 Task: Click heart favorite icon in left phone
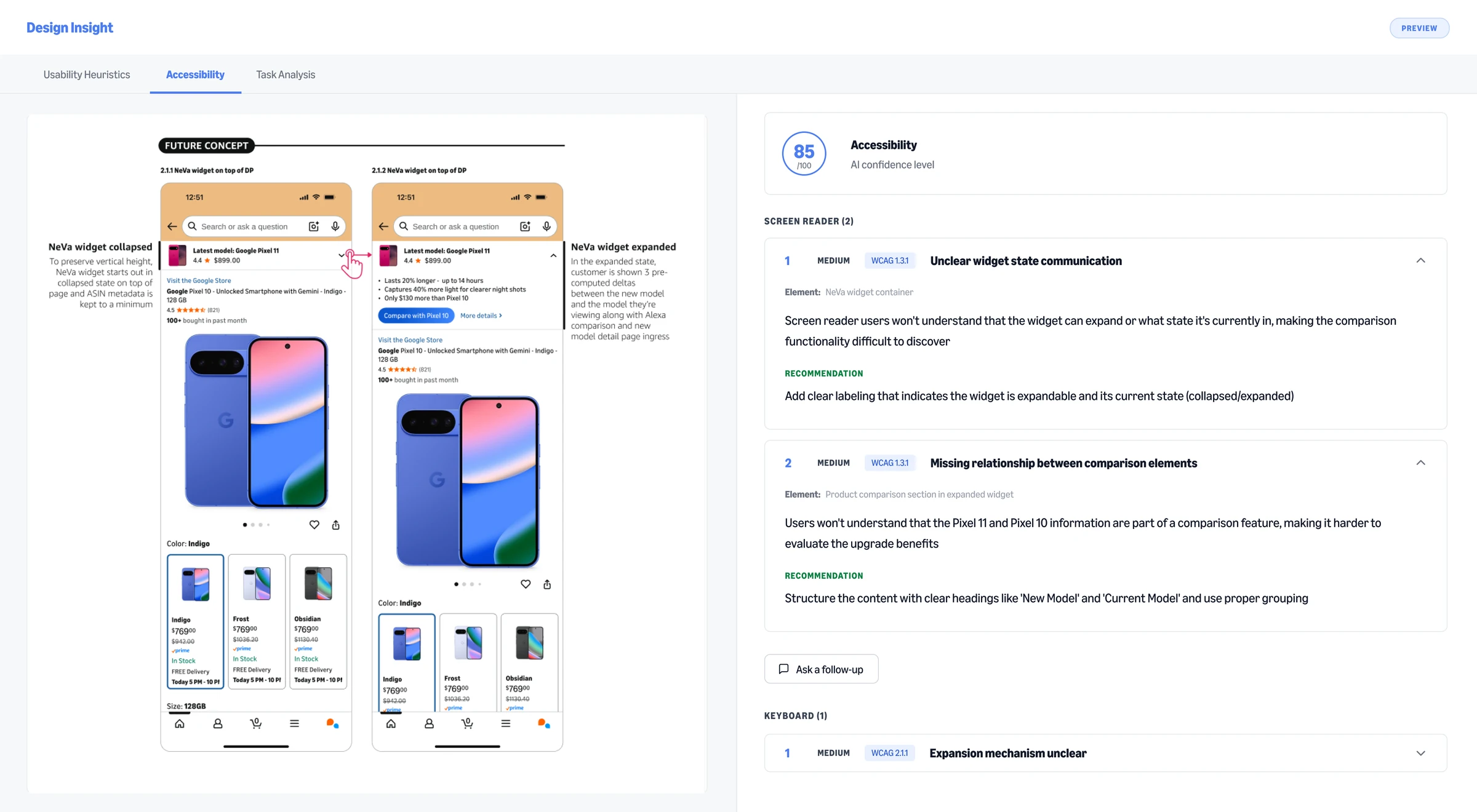(314, 525)
